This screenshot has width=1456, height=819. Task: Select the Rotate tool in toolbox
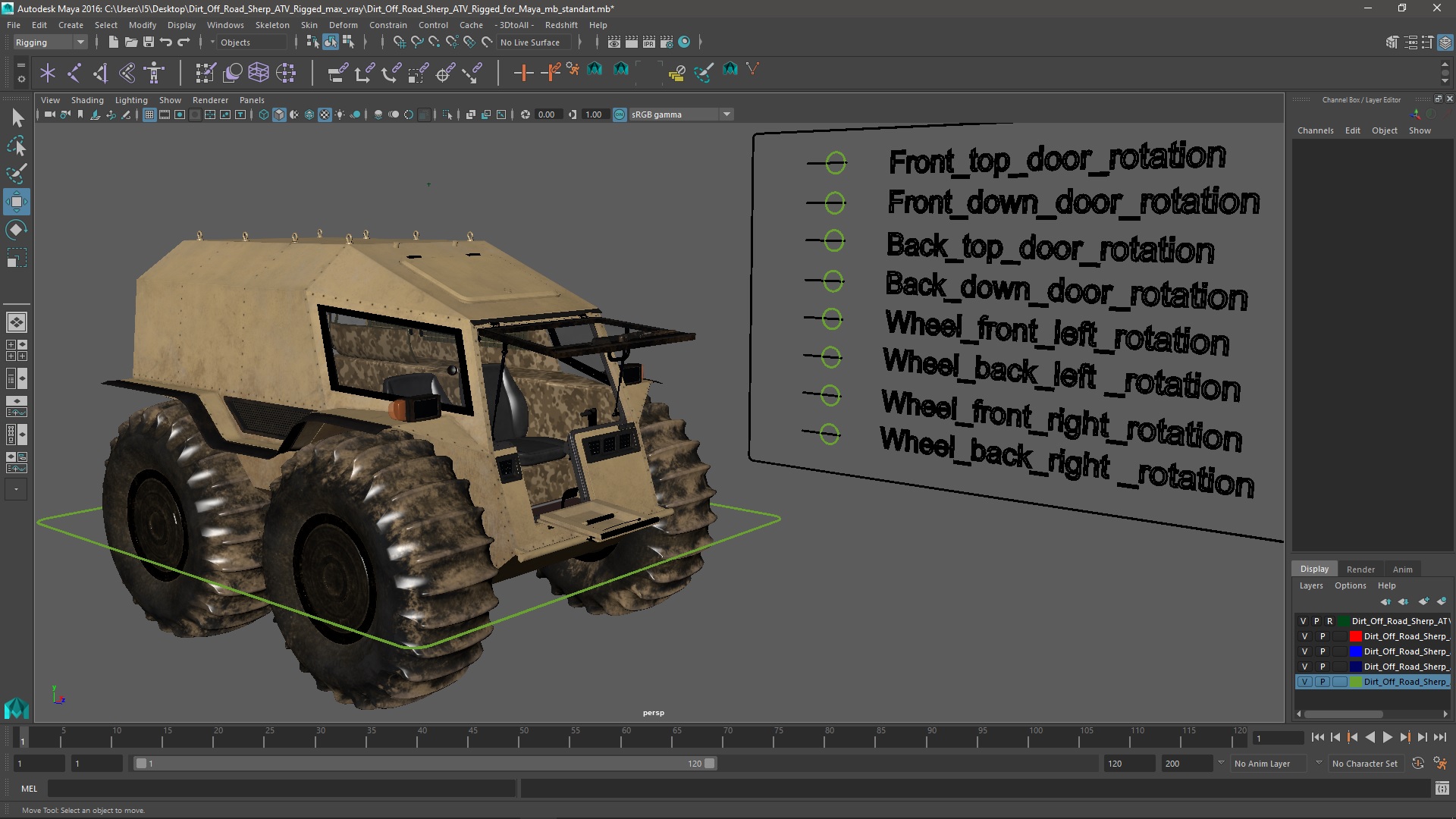[x=17, y=229]
